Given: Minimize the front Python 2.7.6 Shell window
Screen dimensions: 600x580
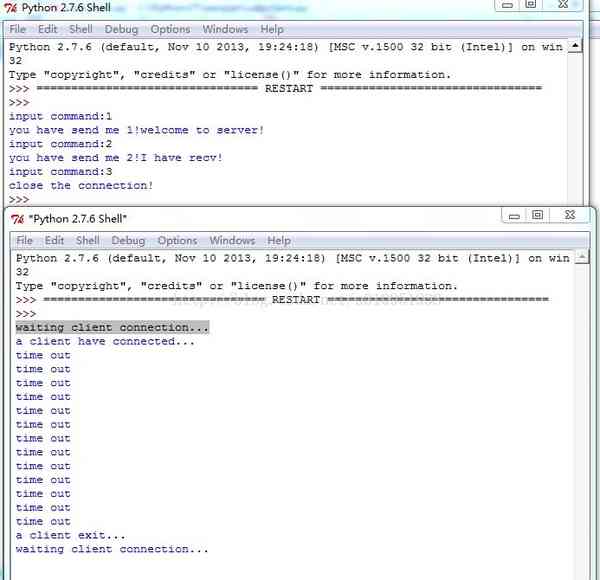Looking at the screenshot, I should coord(514,216).
